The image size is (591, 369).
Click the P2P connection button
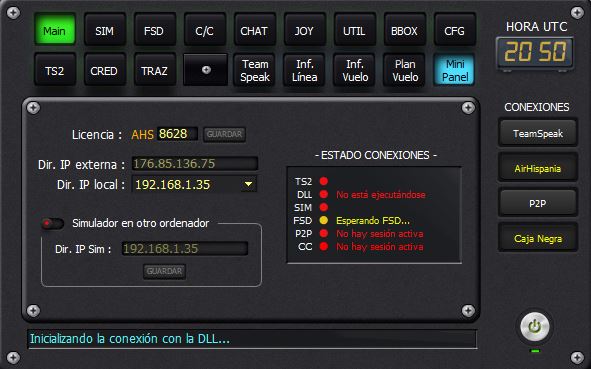(538, 204)
